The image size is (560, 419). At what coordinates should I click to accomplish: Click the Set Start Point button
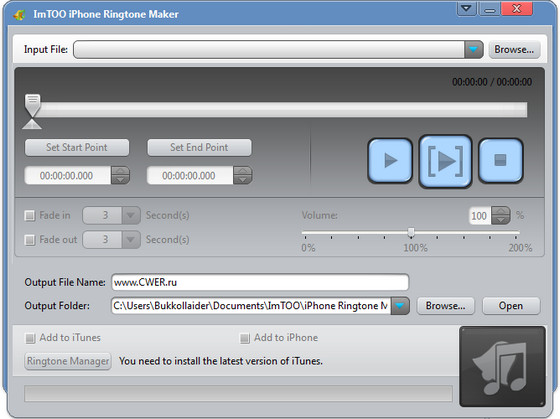click(77, 148)
